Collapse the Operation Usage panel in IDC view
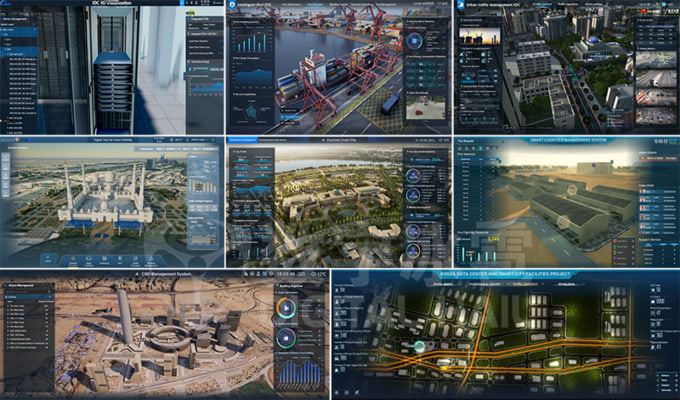 pos(190,62)
